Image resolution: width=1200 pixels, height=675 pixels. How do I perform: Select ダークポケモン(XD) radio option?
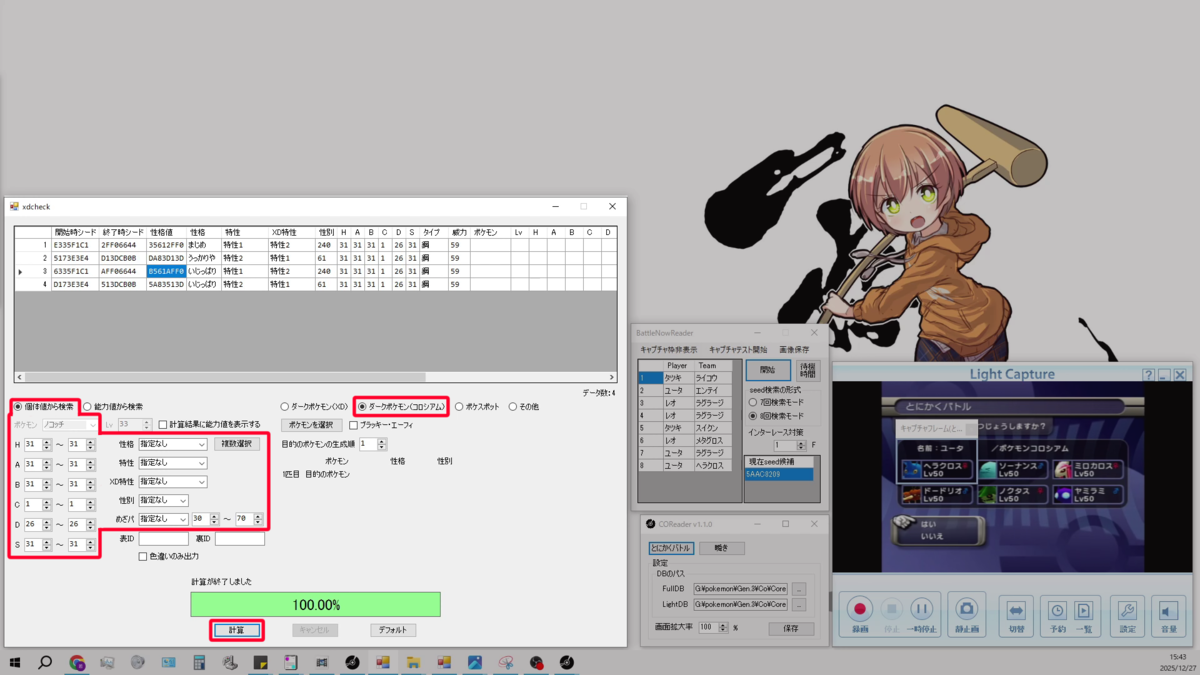[x=314, y=407]
